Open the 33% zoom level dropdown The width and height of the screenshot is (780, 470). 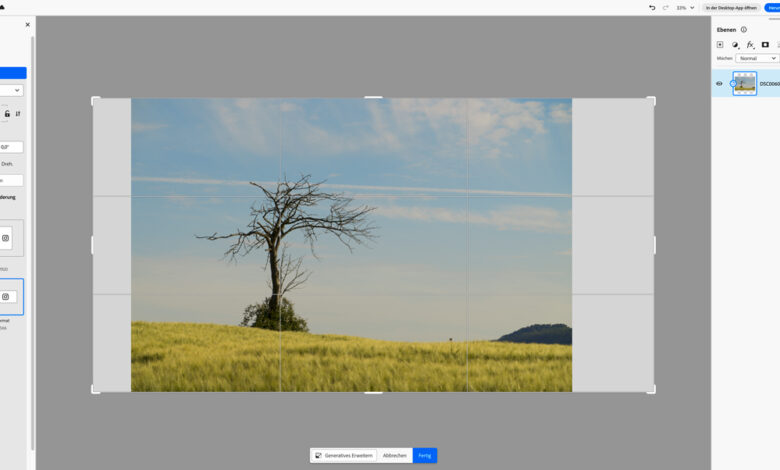(685, 8)
